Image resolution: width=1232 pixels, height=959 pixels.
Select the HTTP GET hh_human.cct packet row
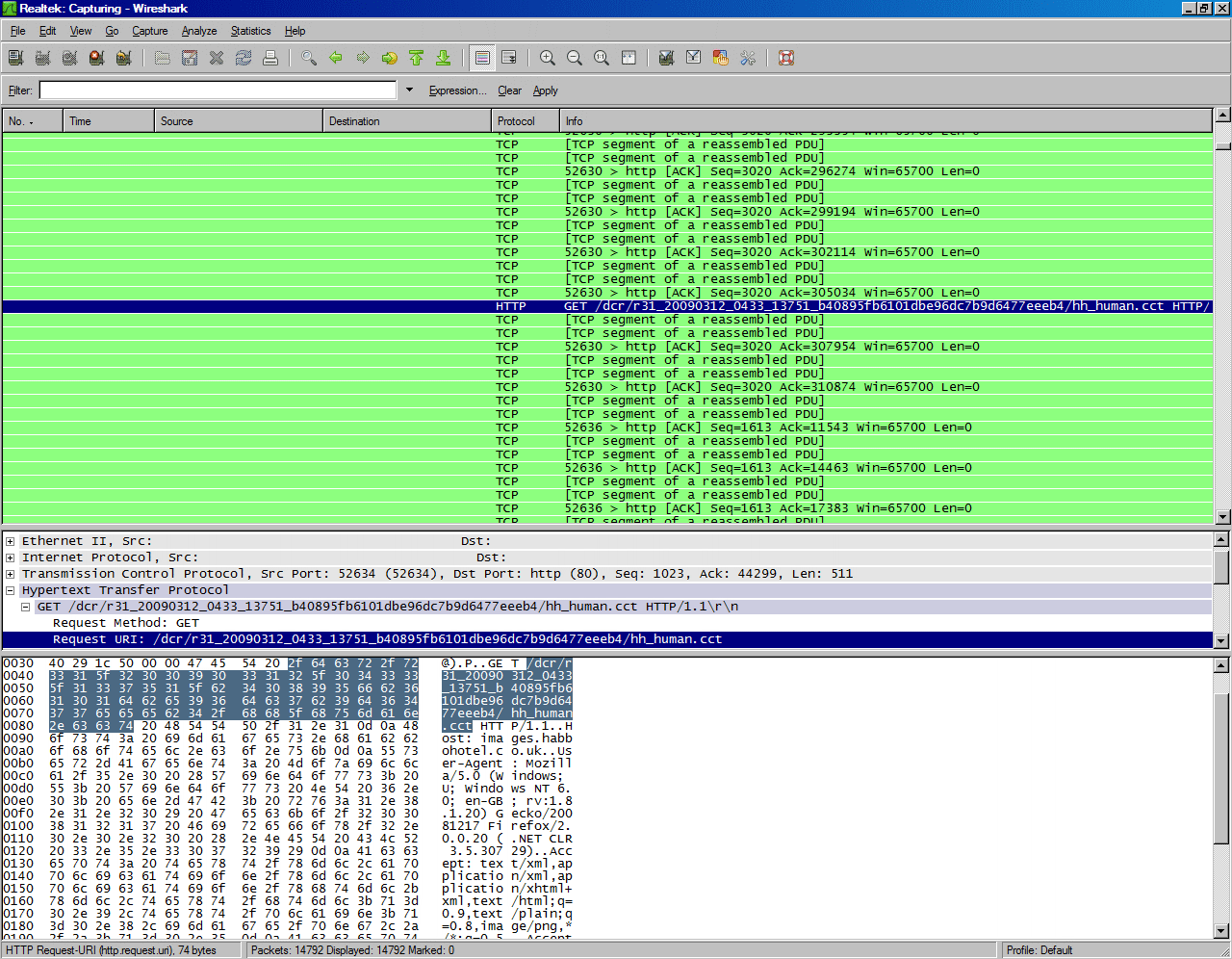pos(607,306)
